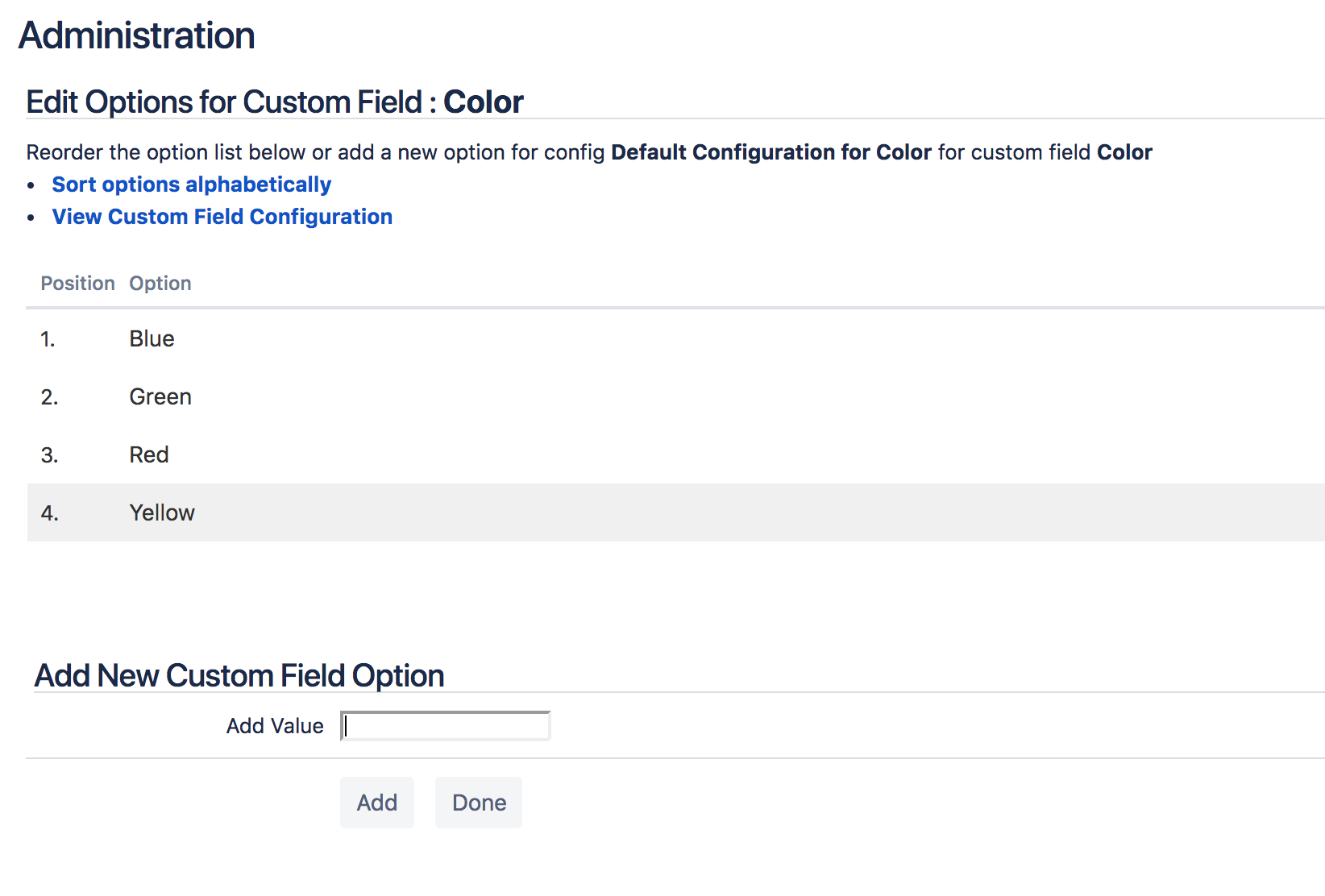Select the Blue option row
This screenshot has width=1325, height=896.
[x=152, y=339]
